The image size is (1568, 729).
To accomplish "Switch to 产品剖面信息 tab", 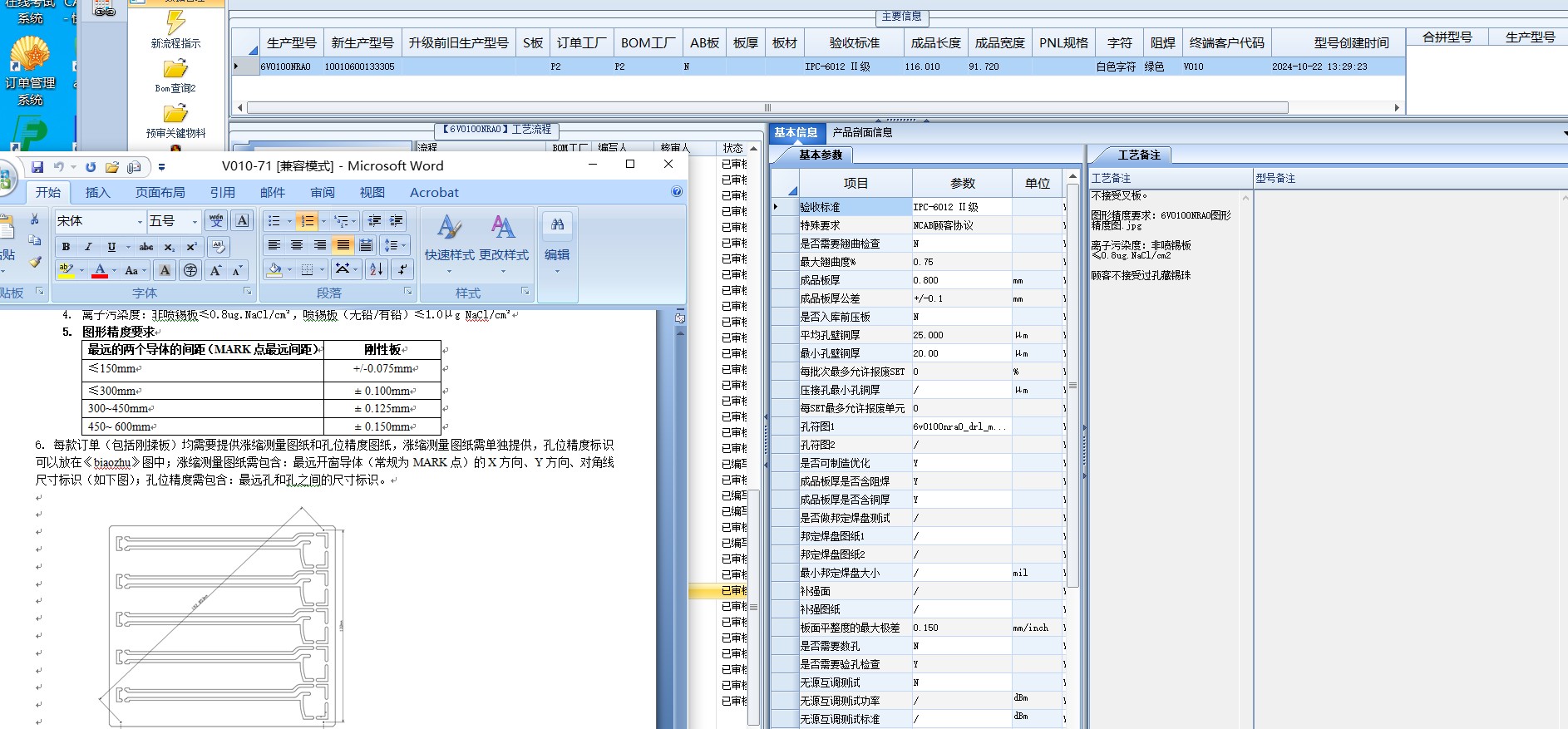I will click(862, 132).
